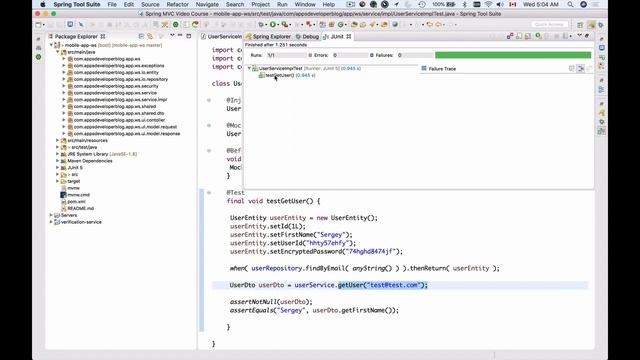Select testGetUser() in JUnit results
The height and width of the screenshot is (360, 640).
click(287, 76)
